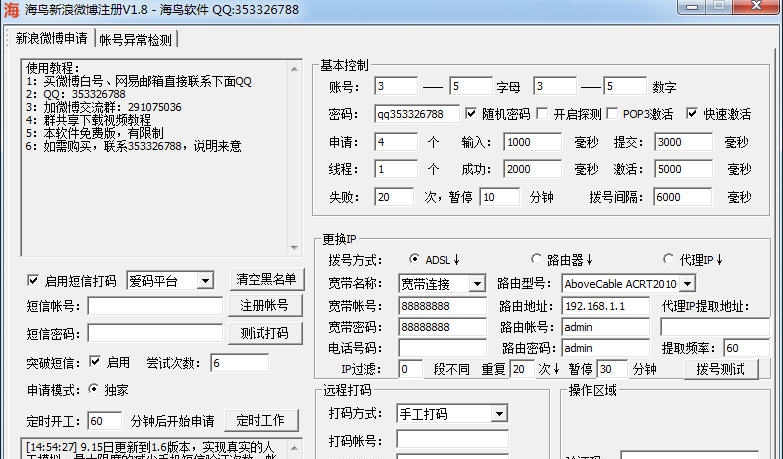Click the 申请 count field
The width and height of the screenshot is (783, 459).
[395, 142]
